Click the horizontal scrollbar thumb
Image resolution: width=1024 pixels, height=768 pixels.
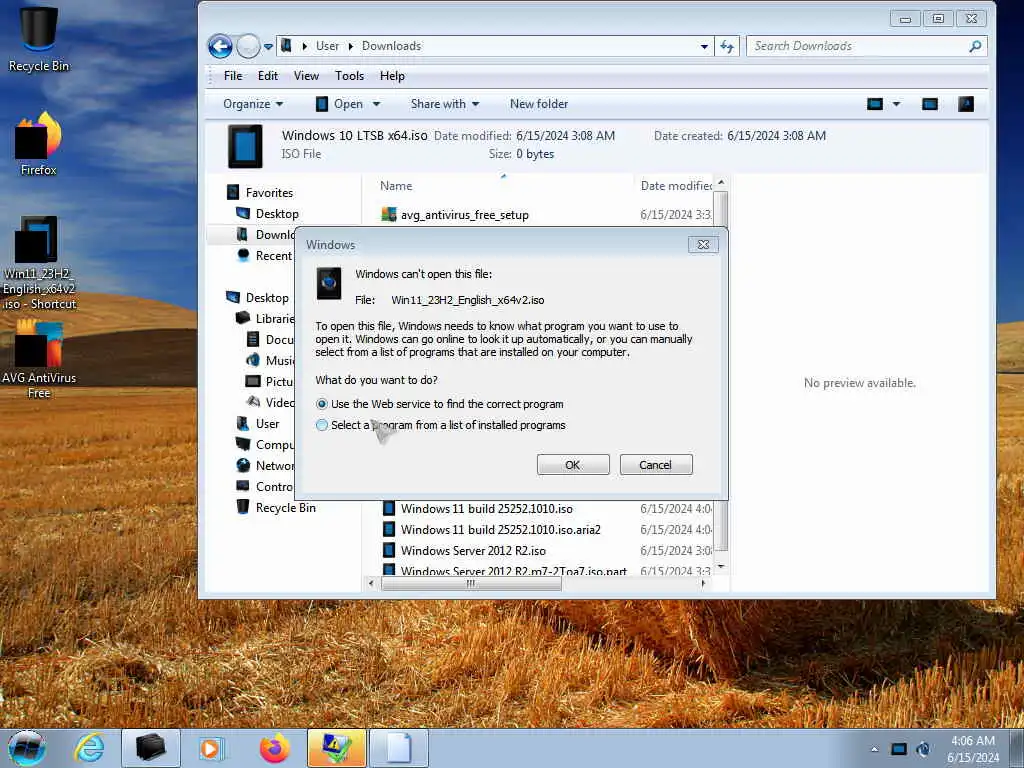point(471,584)
